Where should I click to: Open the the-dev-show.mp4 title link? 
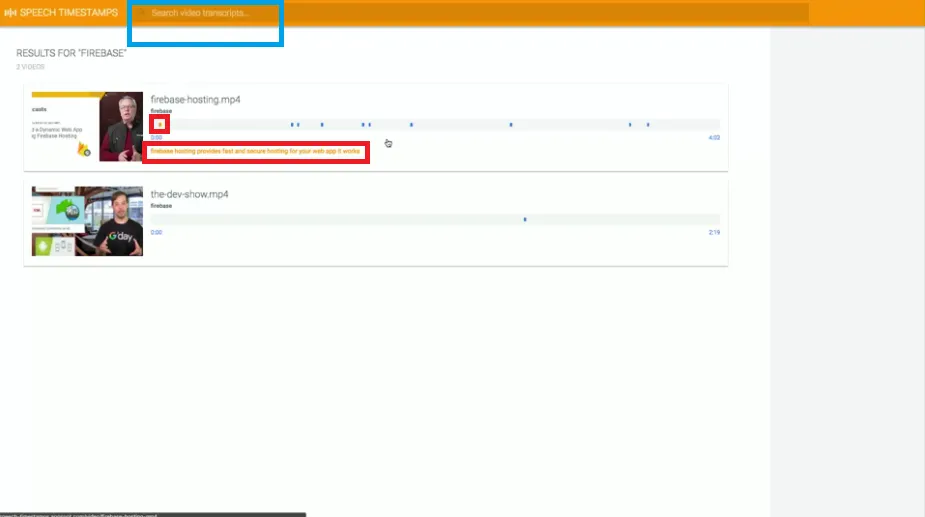[x=189, y=194]
